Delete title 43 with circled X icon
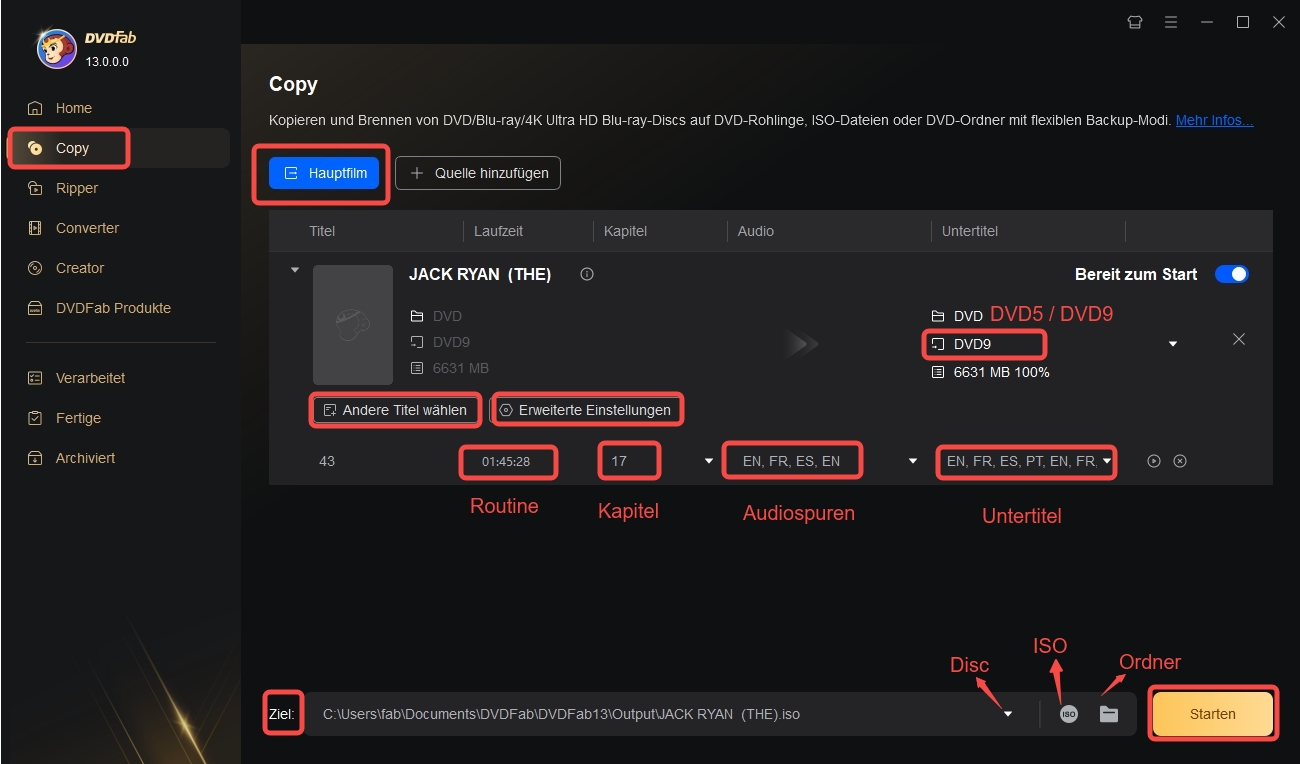1300x764 pixels. point(1180,461)
